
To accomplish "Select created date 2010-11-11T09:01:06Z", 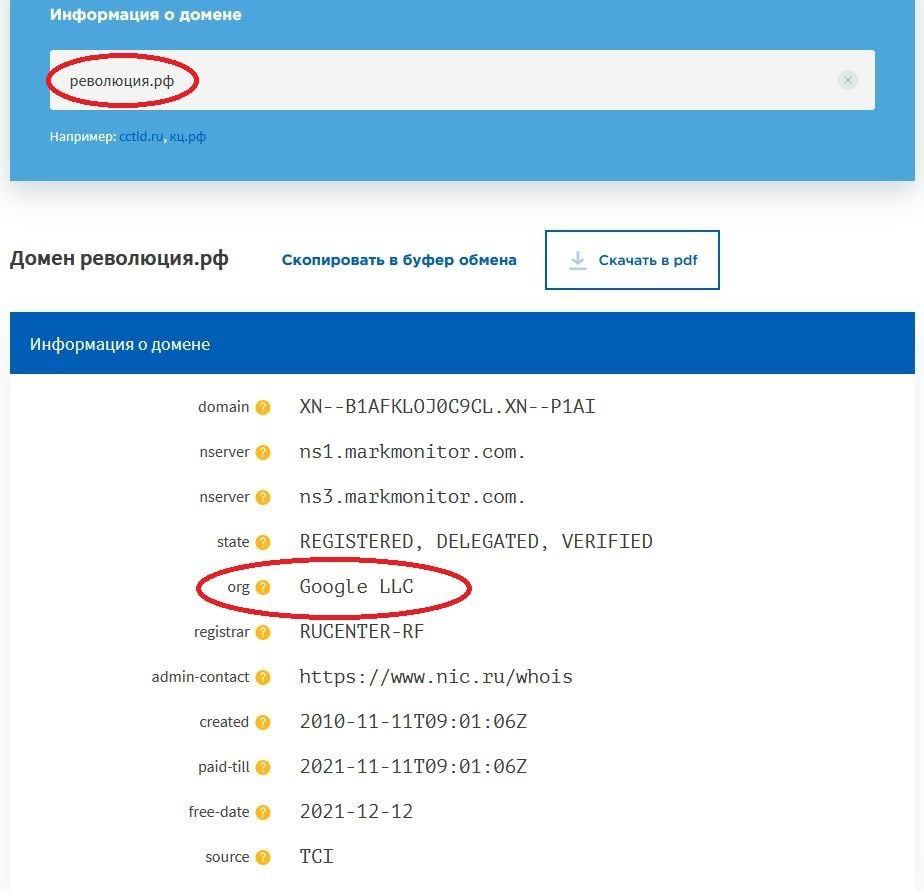I will point(413,722).
